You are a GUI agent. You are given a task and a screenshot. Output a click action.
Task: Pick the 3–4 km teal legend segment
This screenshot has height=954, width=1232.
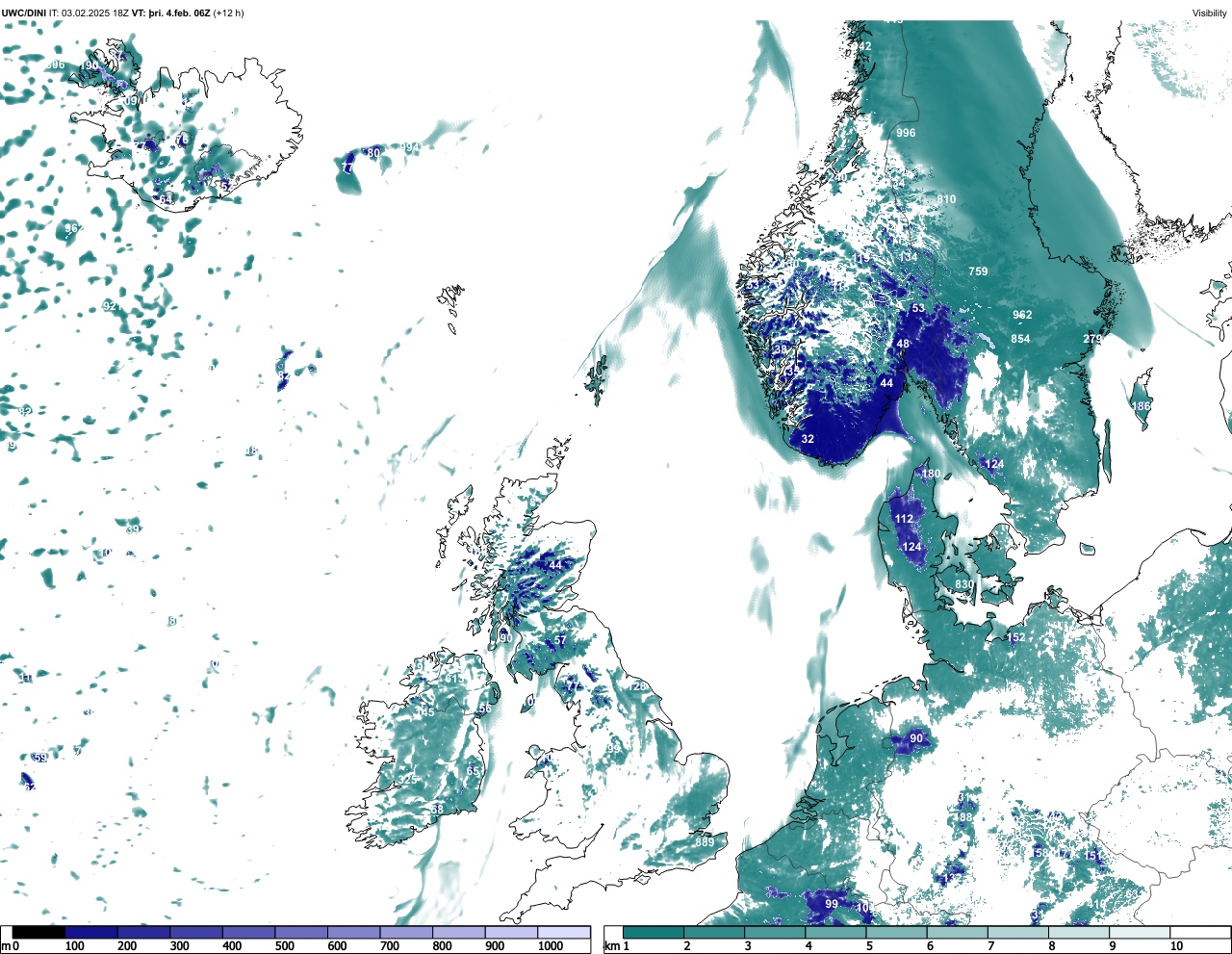(x=775, y=932)
